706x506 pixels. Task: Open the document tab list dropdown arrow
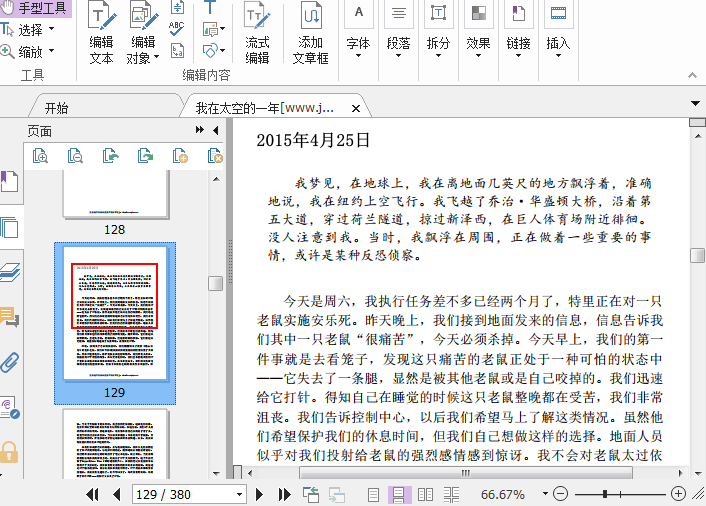pos(696,103)
